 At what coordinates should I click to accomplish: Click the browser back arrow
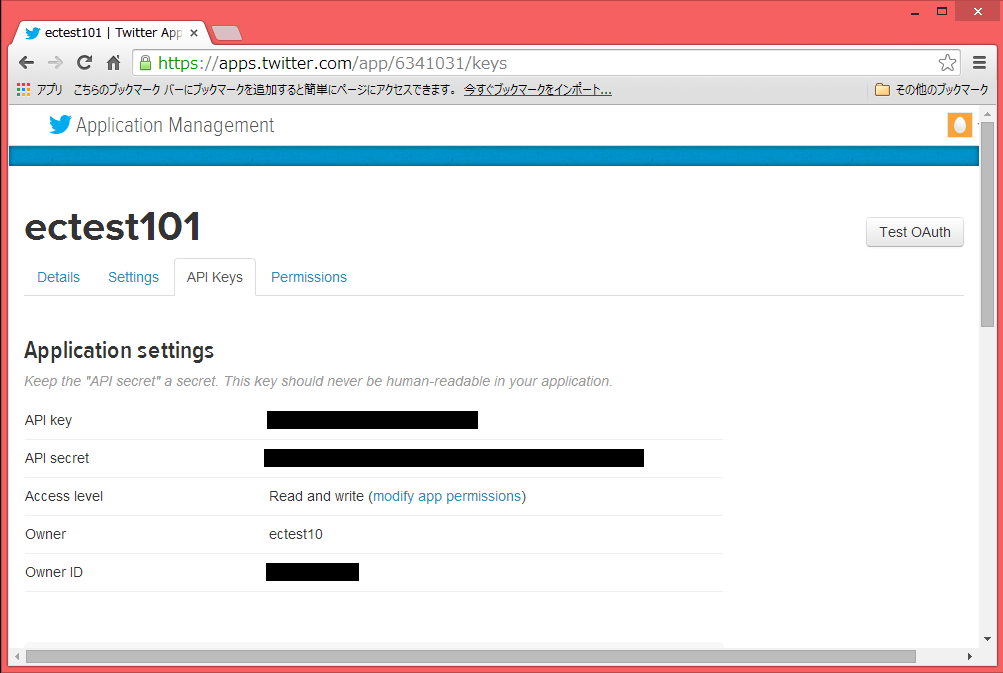click(27, 62)
